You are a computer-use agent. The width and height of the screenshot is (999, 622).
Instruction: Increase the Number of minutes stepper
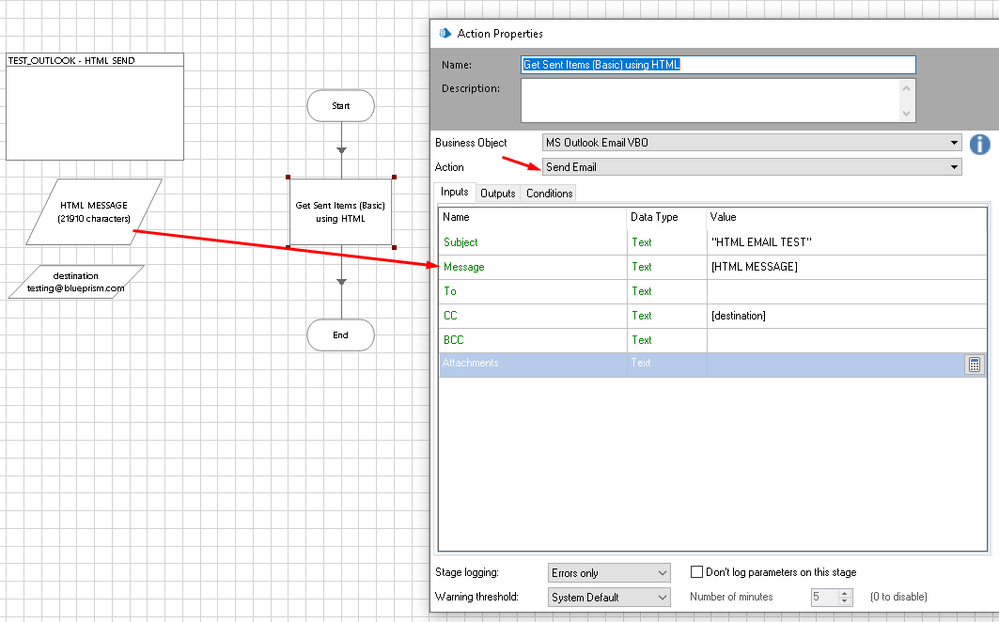coord(845,593)
